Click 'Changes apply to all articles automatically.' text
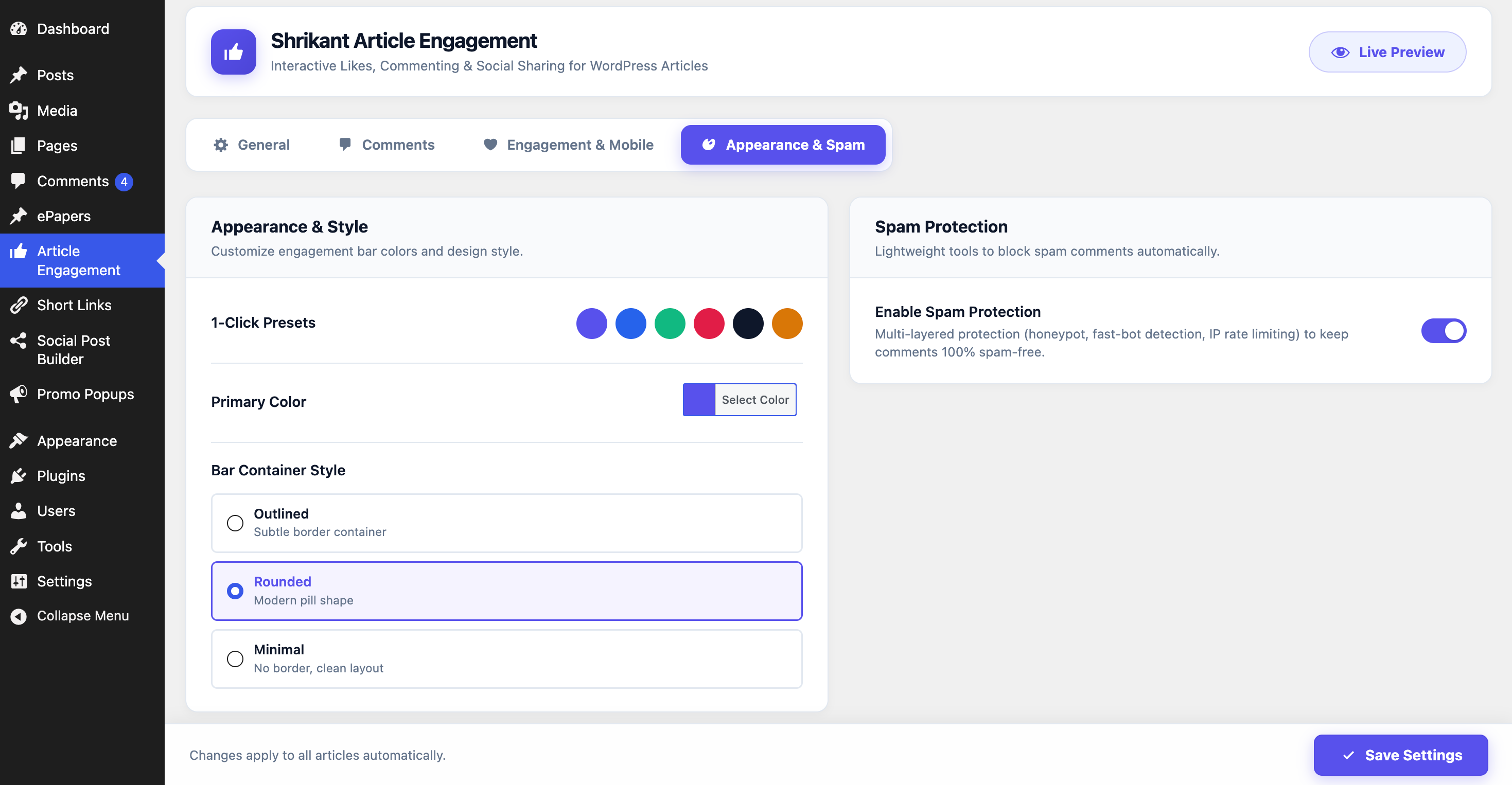This screenshot has height=785, width=1512. [318, 755]
